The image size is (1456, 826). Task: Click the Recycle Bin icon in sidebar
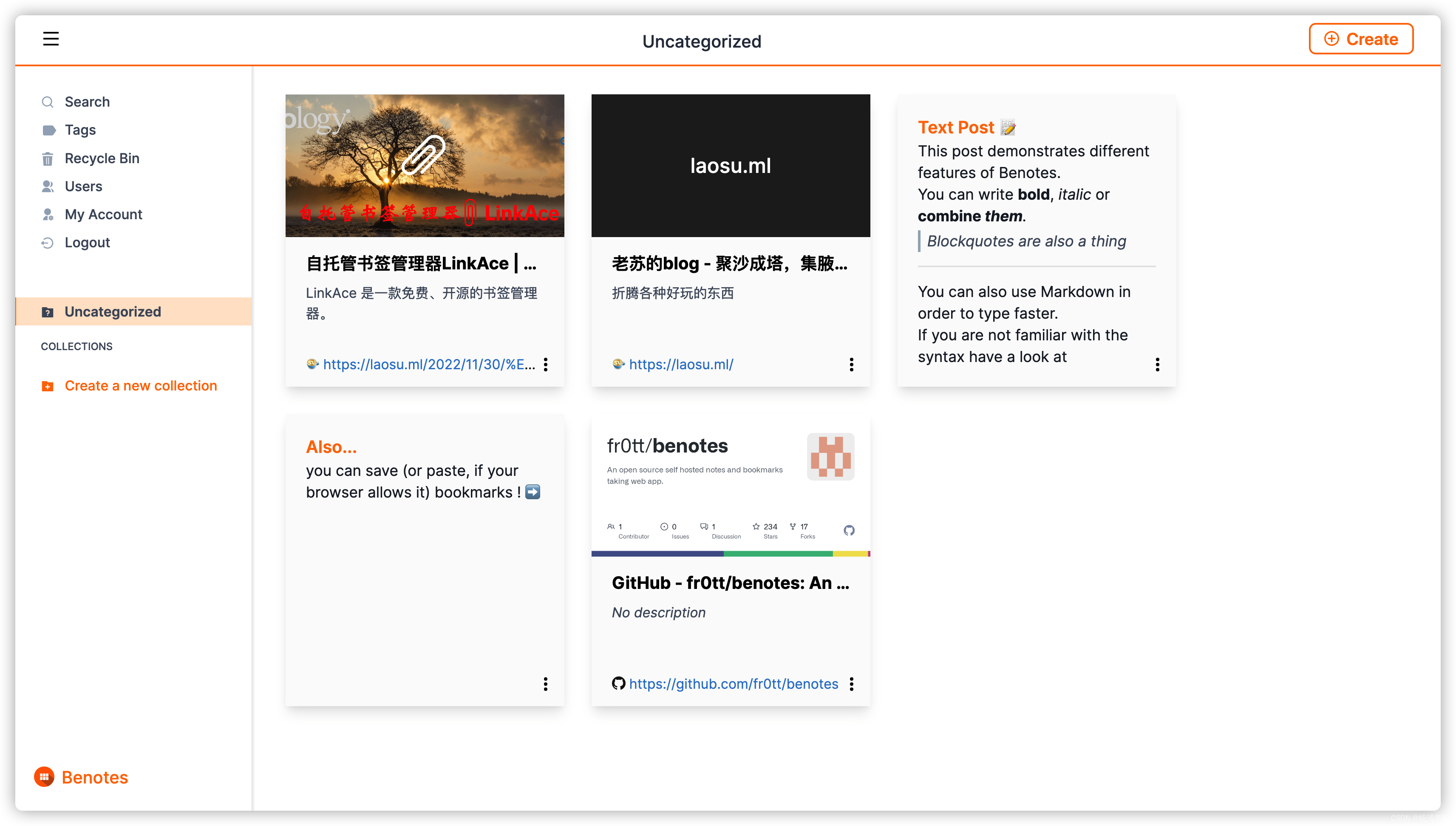48,157
